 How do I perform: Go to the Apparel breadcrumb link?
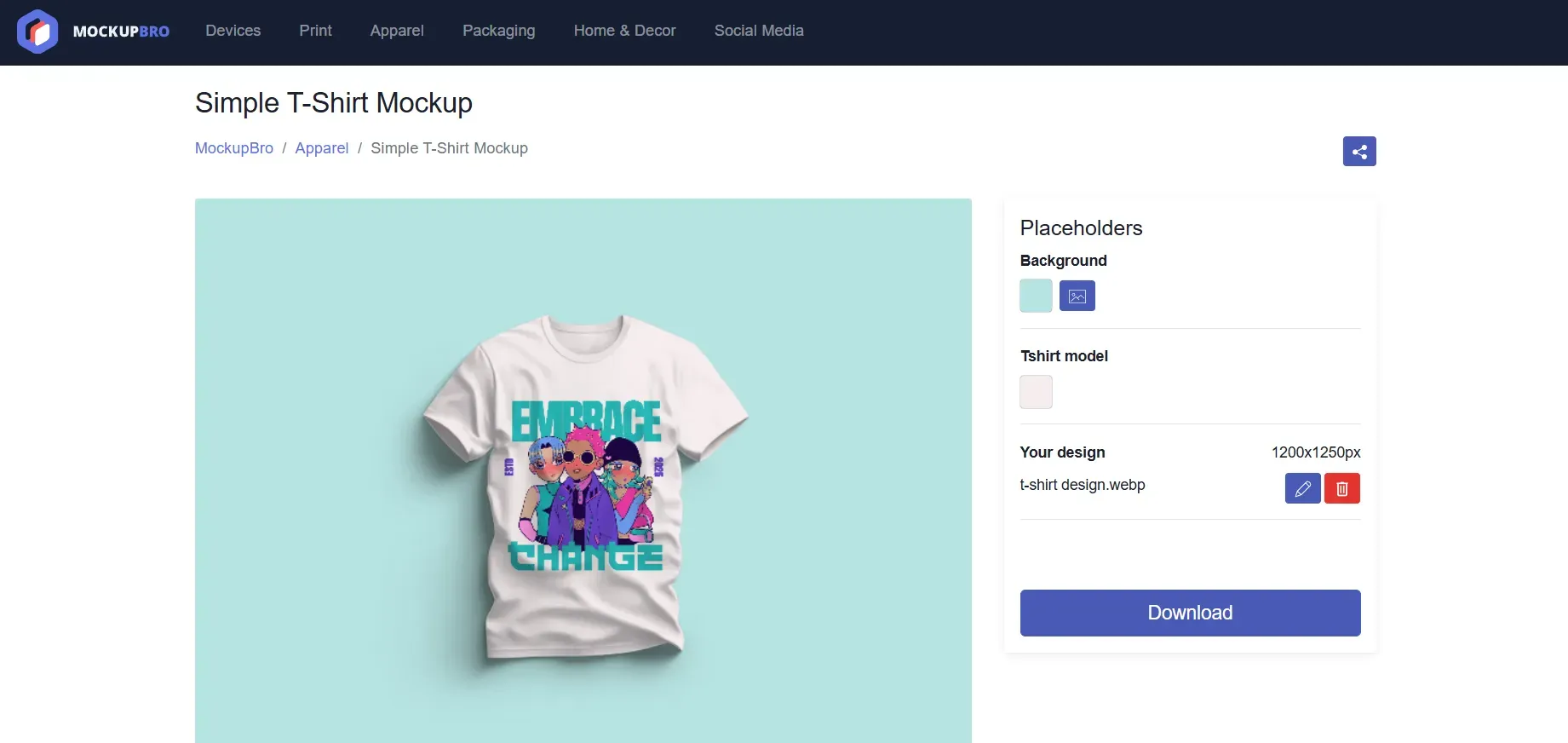322,148
